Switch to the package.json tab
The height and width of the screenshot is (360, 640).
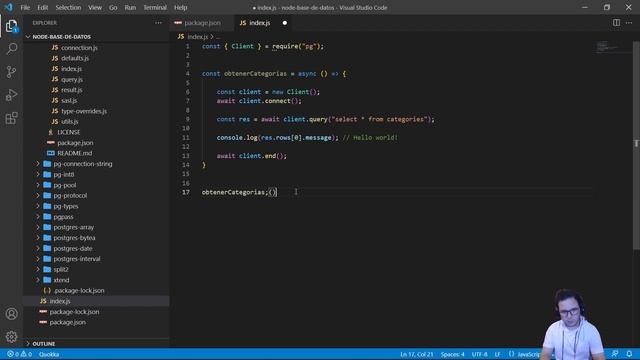[x=202, y=23]
